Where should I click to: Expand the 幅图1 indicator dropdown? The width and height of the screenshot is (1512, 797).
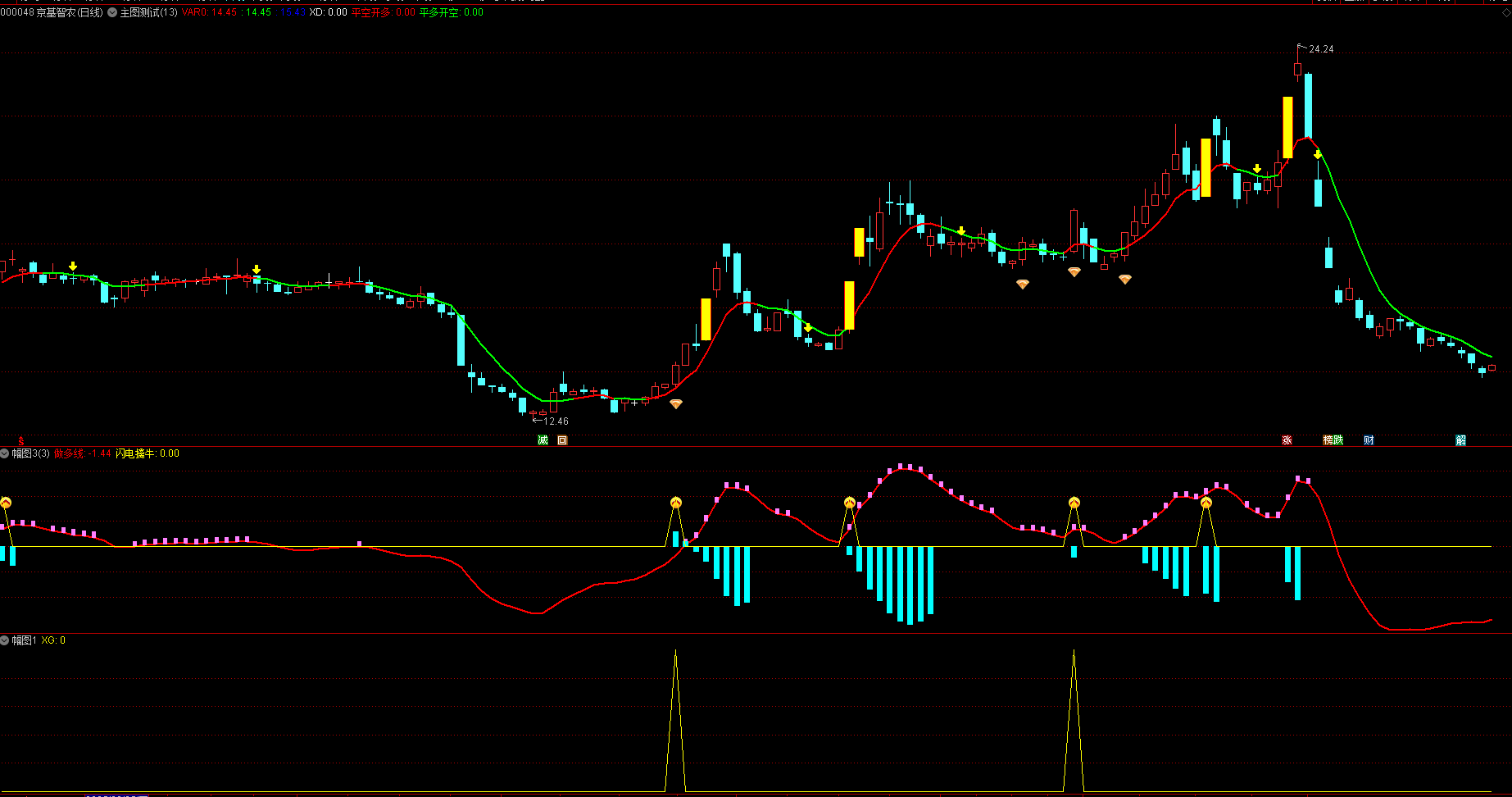[x=5, y=640]
